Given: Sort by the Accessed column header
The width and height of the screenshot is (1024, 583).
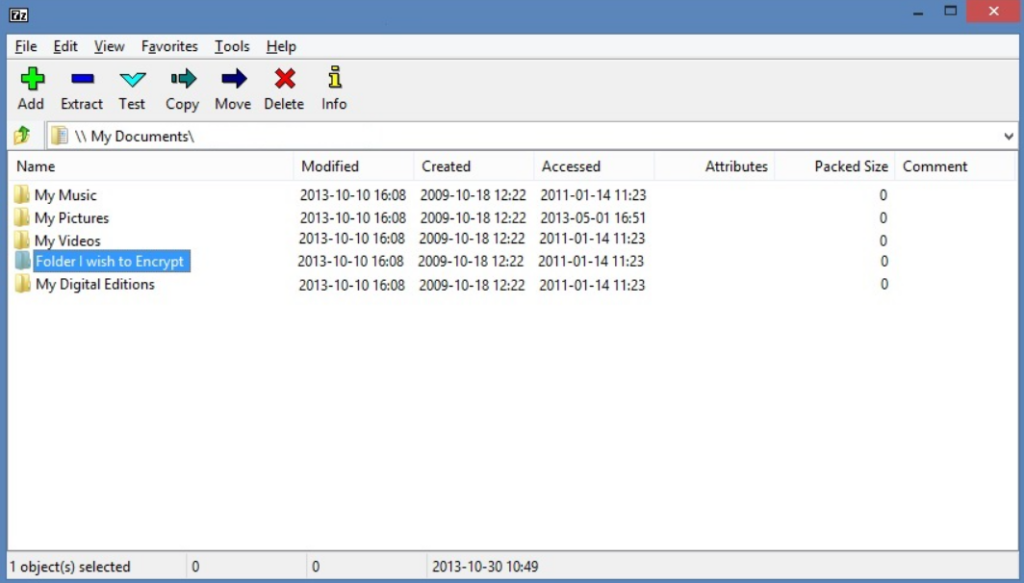Looking at the screenshot, I should [x=594, y=166].
